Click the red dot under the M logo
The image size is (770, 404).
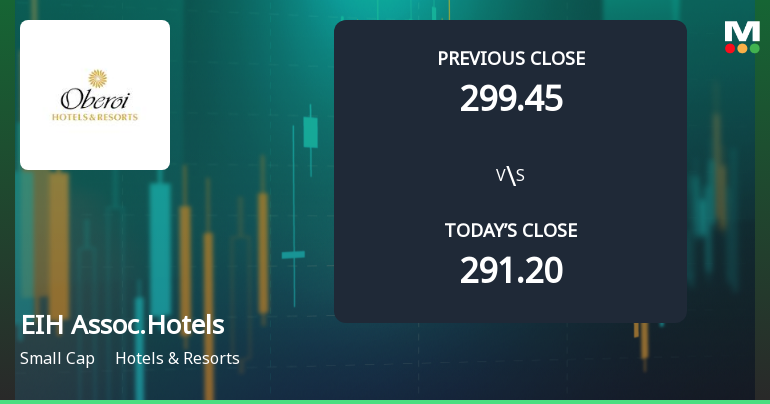click(730, 48)
